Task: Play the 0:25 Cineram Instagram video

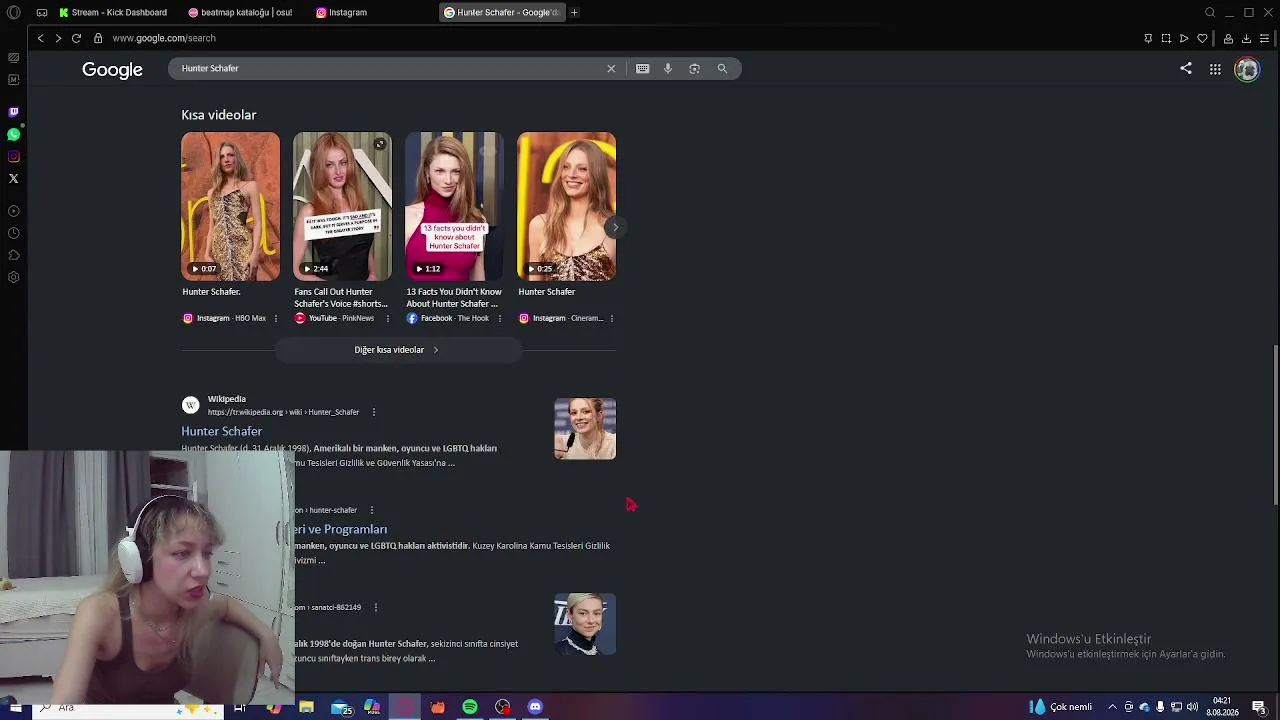Action: 566,206
